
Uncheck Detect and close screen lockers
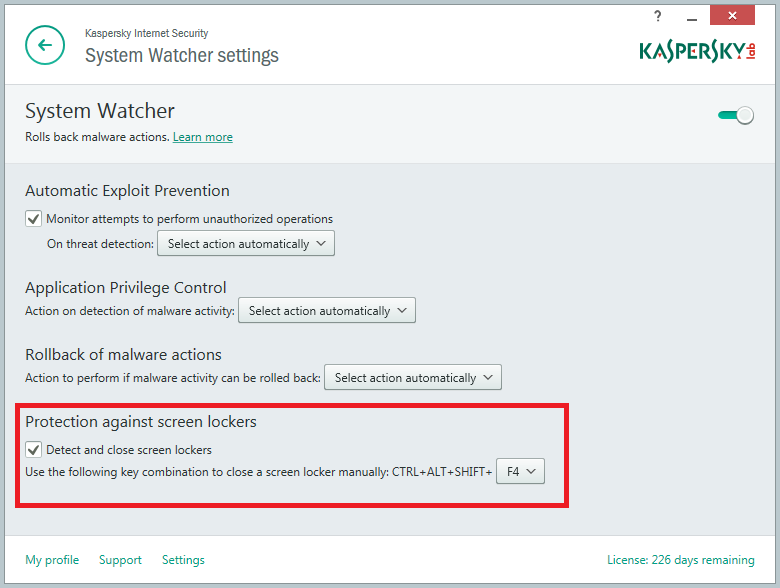click(x=33, y=450)
